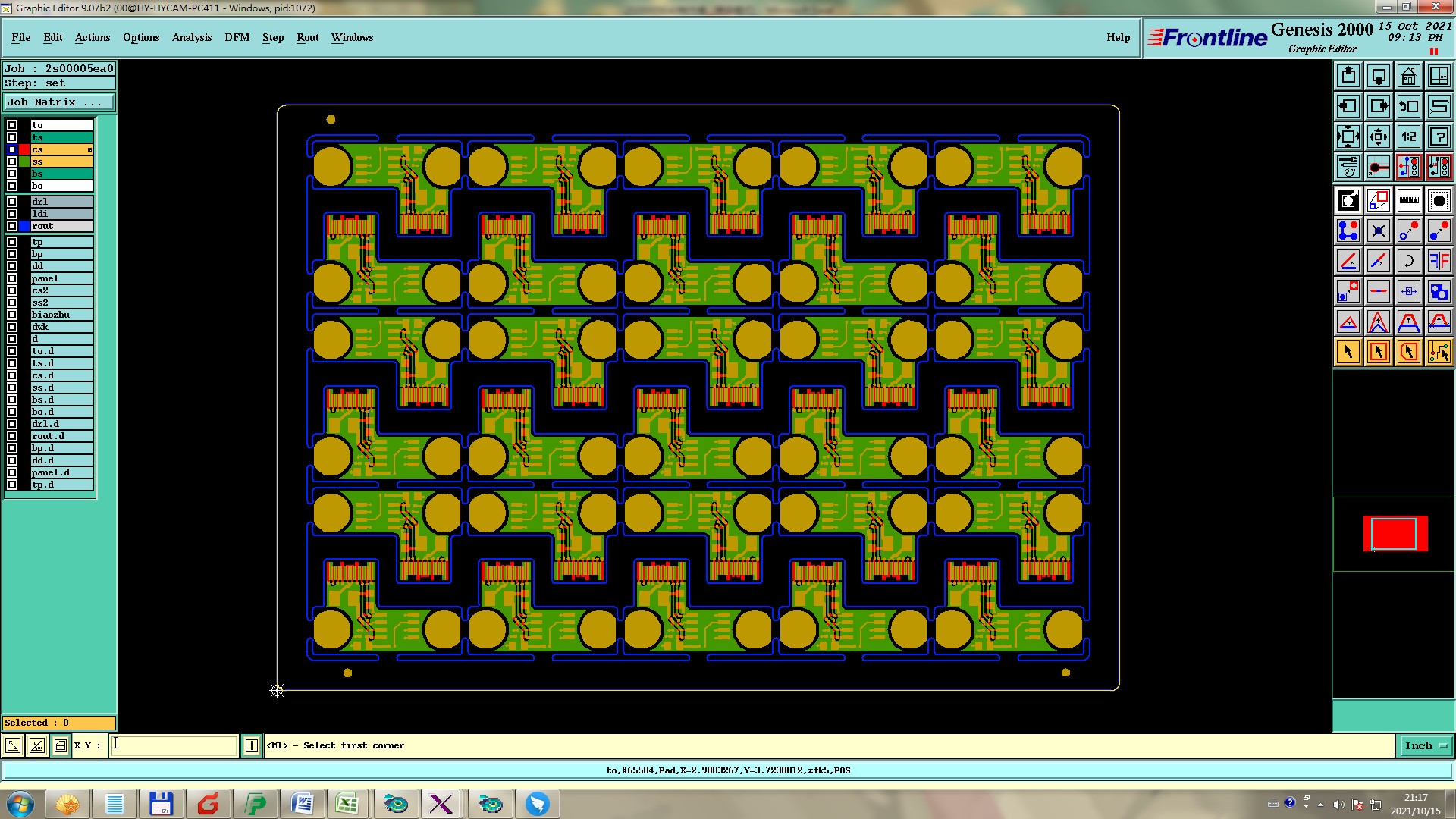Select the ruler measurement tool

click(x=1408, y=200)
